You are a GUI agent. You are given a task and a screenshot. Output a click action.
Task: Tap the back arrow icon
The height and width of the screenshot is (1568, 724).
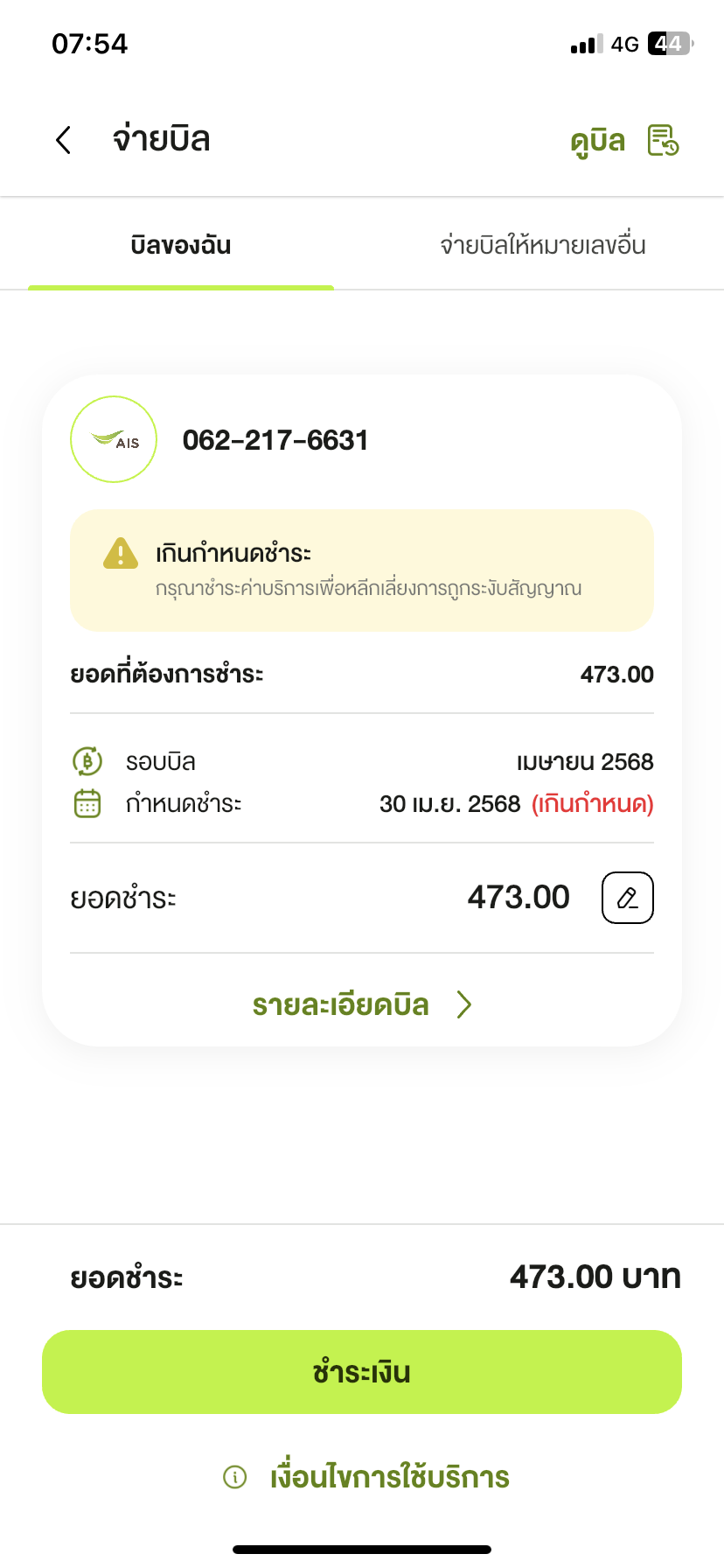tap(63, 140)
